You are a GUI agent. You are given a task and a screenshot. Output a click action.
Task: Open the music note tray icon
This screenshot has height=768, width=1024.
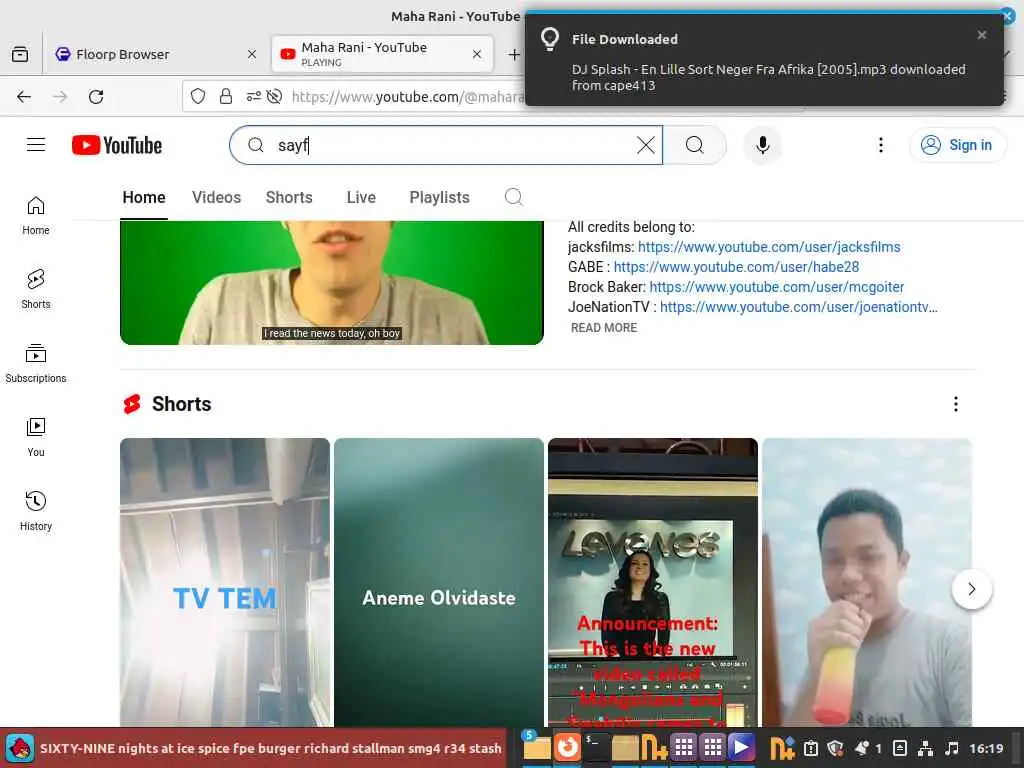tap(952, 748)
